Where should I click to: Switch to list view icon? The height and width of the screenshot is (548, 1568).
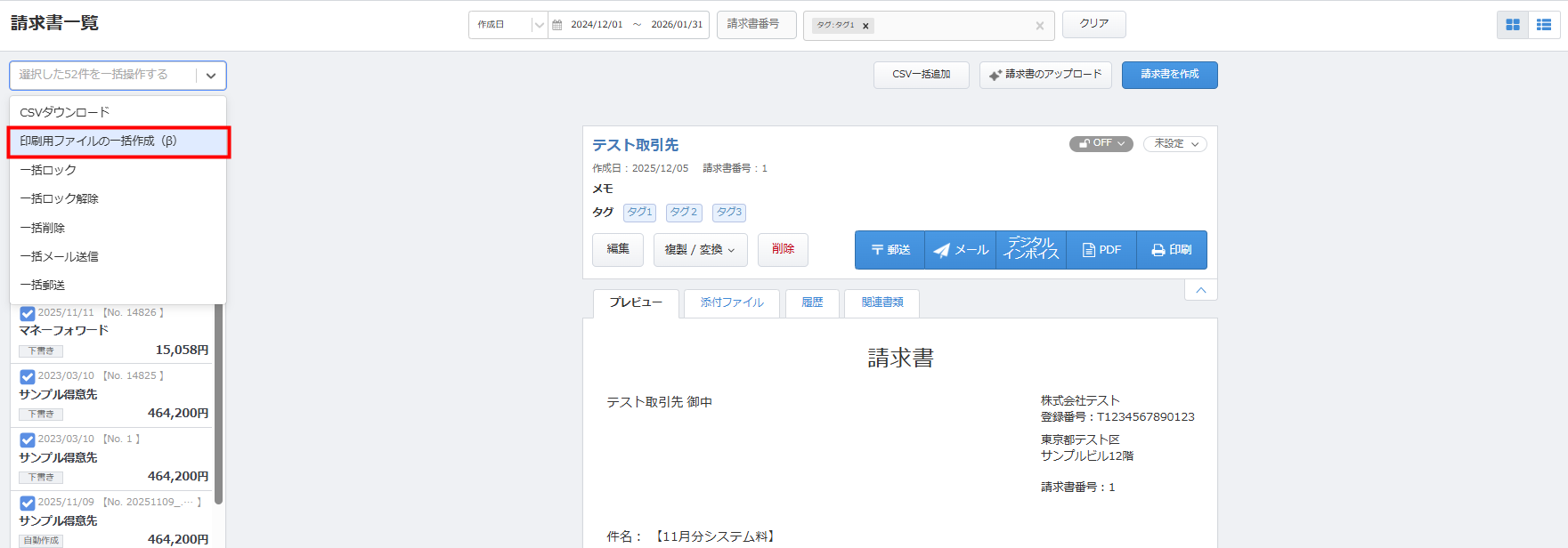tap(1544, 25)
